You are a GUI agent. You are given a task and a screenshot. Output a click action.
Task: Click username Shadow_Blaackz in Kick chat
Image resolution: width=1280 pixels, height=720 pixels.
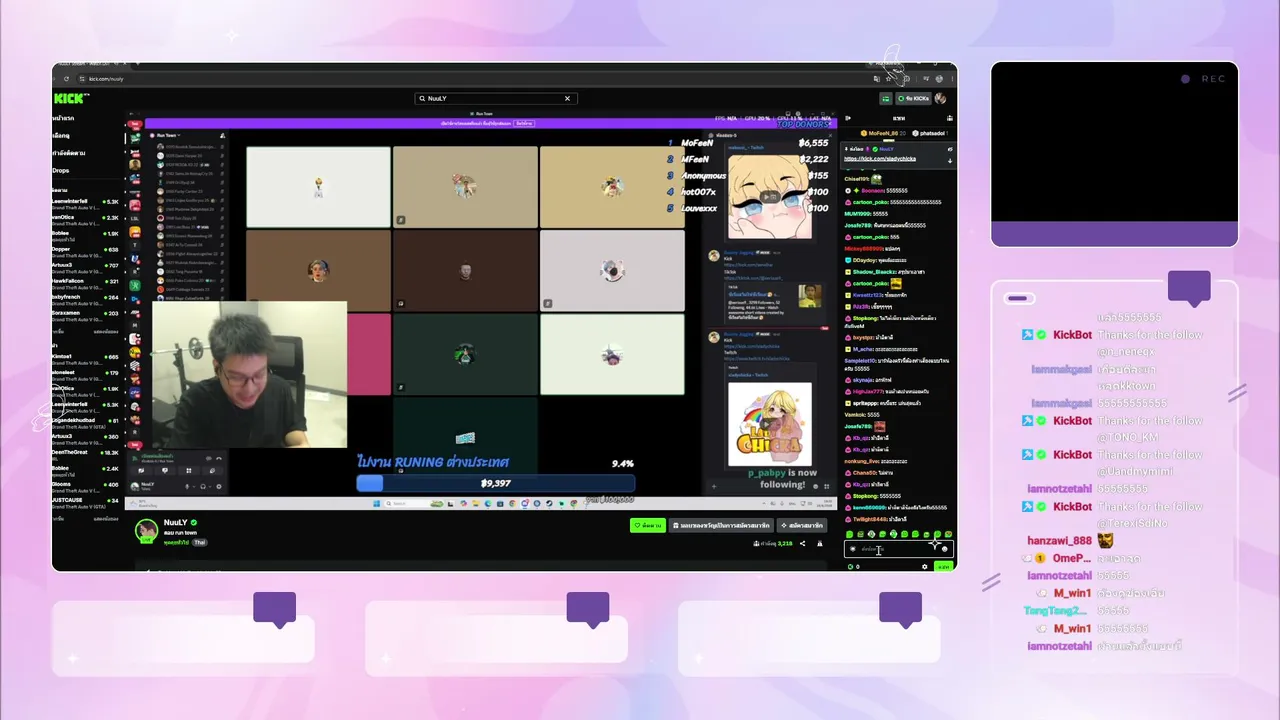pos(874,272)
